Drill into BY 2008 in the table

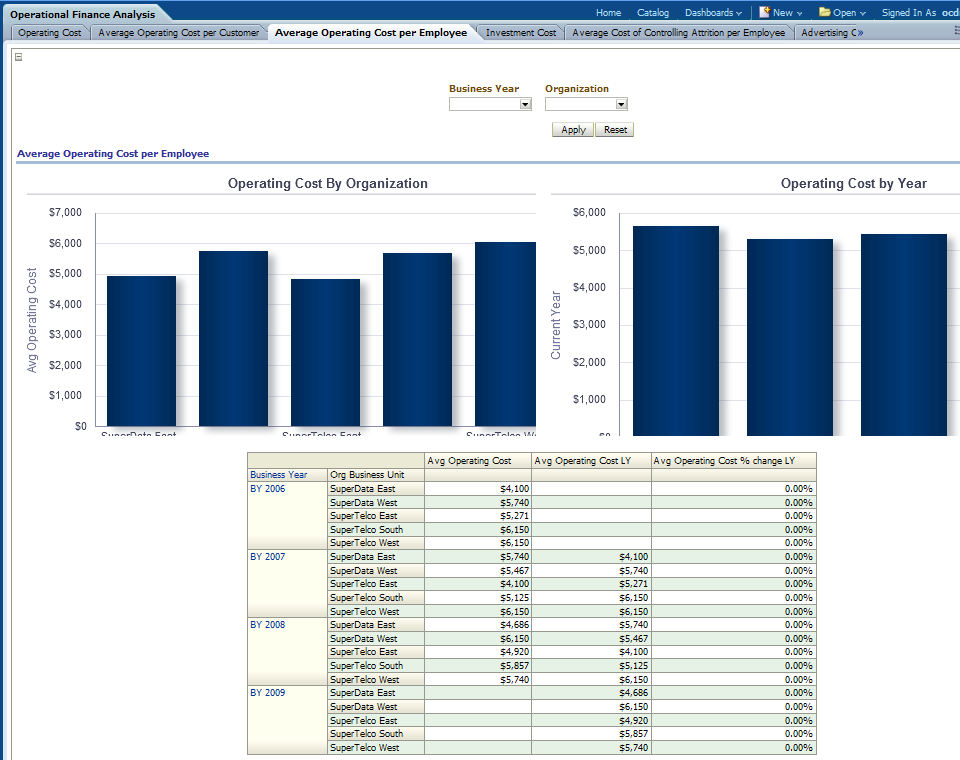click(268, 625)
